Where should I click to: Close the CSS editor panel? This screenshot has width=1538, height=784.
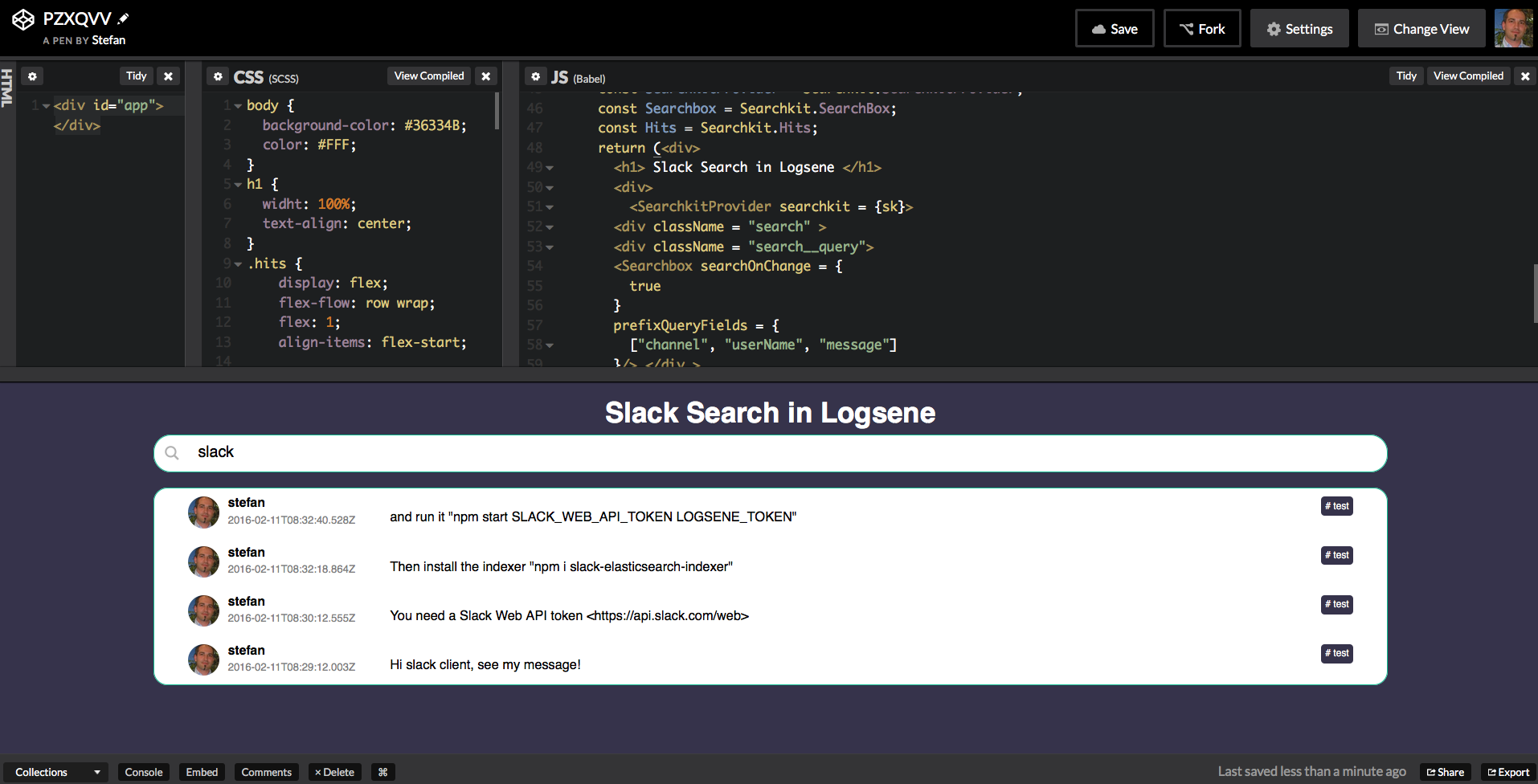[x=486, y=76]
